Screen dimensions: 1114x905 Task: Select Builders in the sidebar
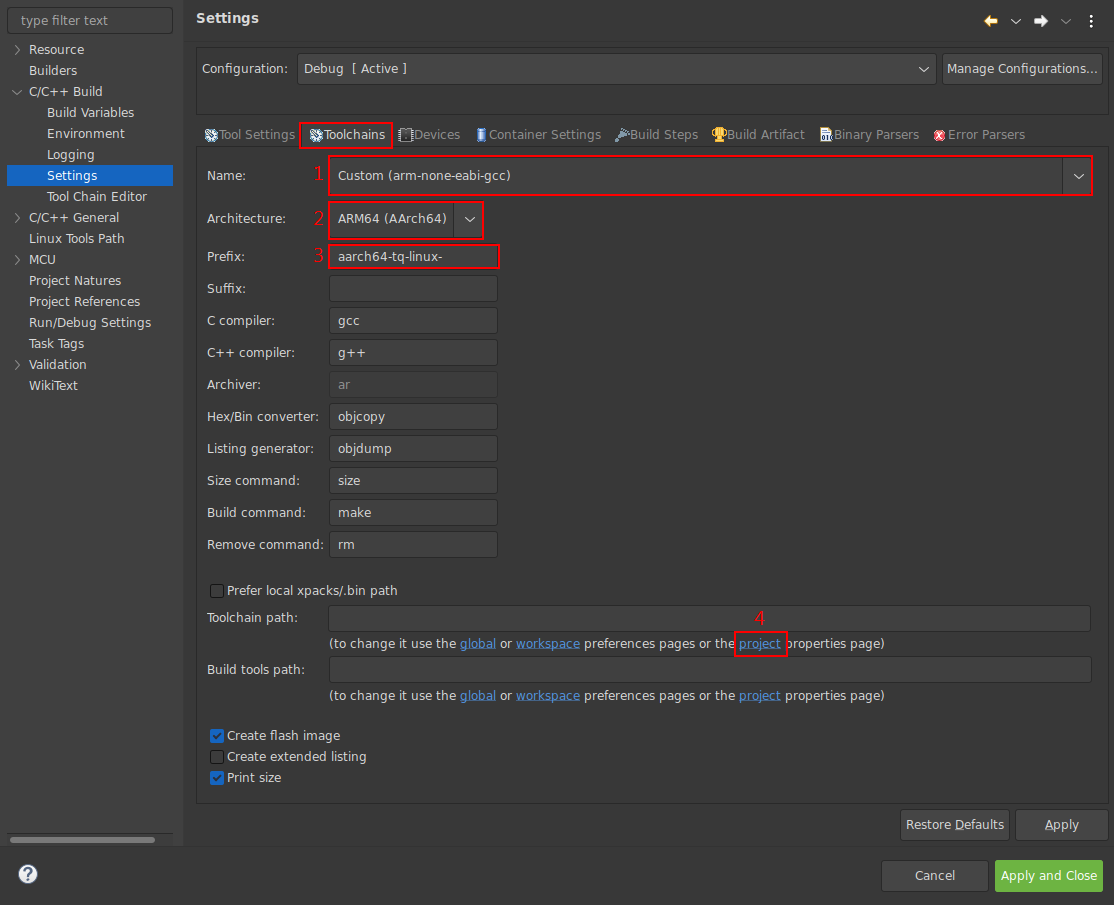click(53, 70)
